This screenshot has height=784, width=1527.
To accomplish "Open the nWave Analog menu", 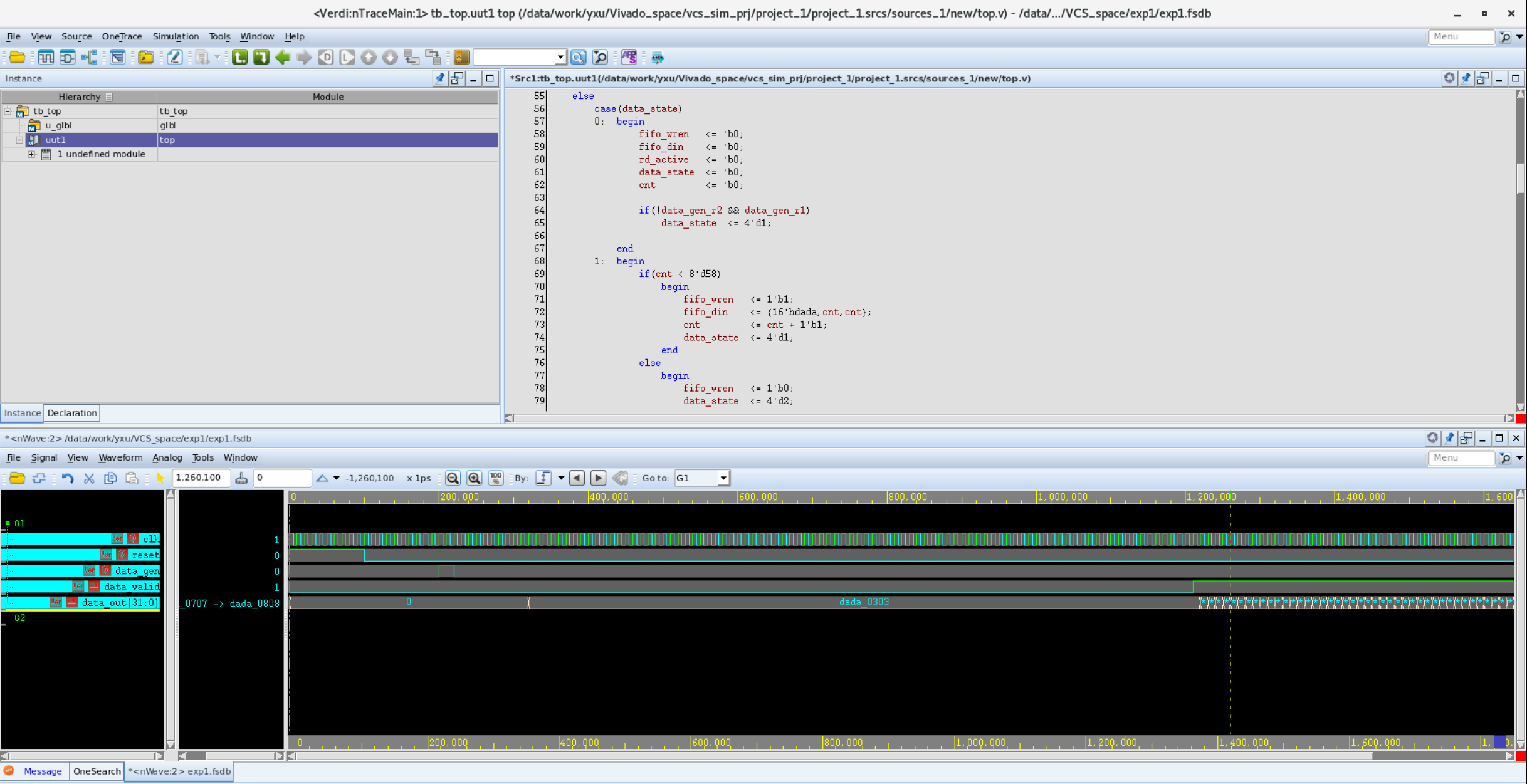I will point(167,458).
